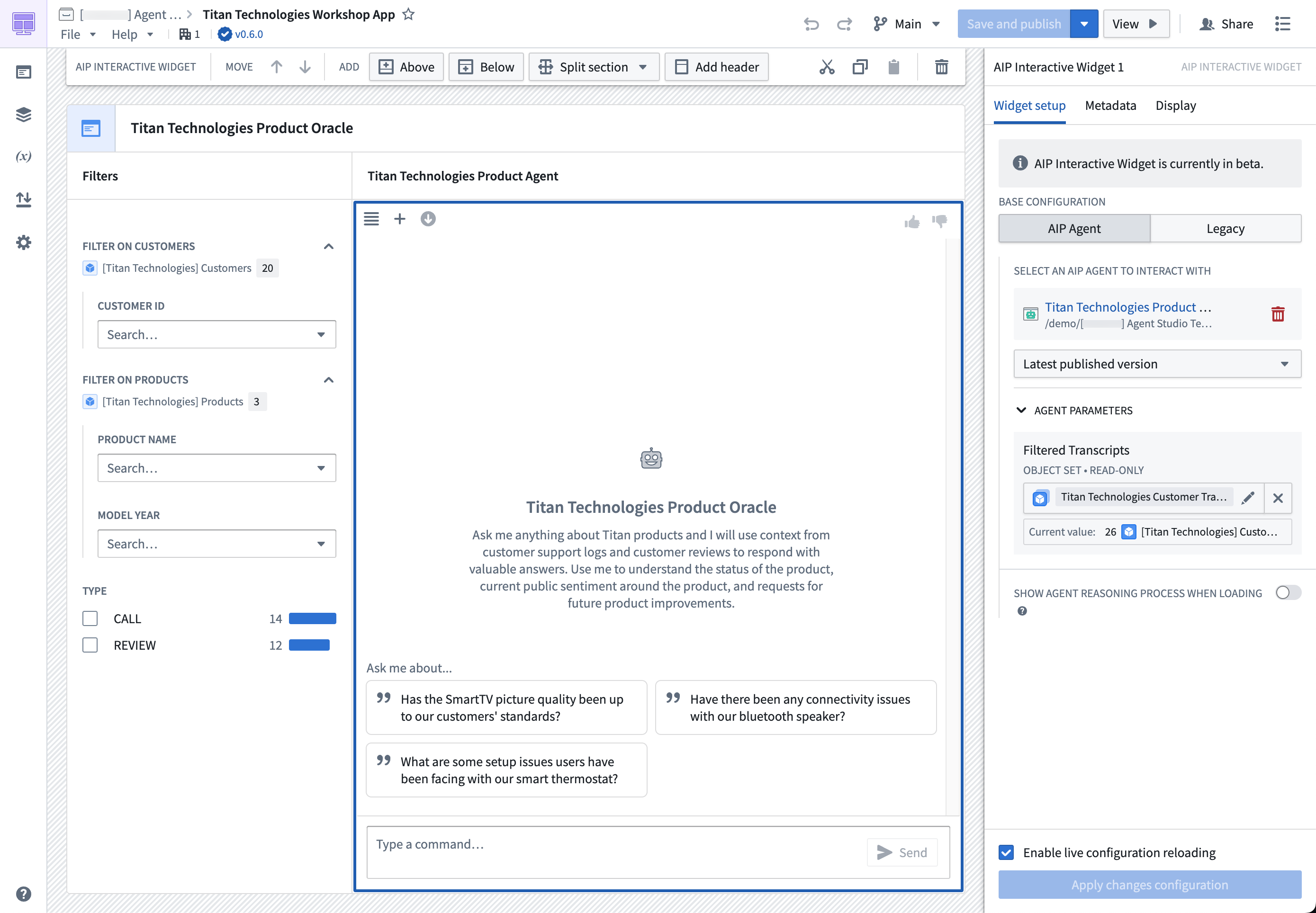Click Add Above button
This screenshot has height=913, width=1316.
406,67
